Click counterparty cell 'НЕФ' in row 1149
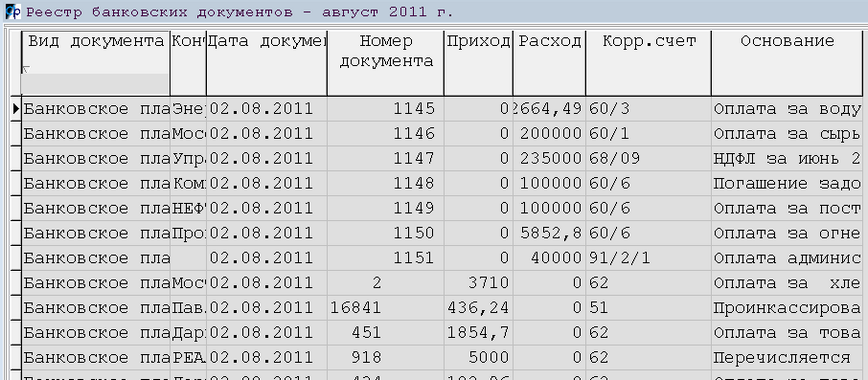 pos(188,209)
